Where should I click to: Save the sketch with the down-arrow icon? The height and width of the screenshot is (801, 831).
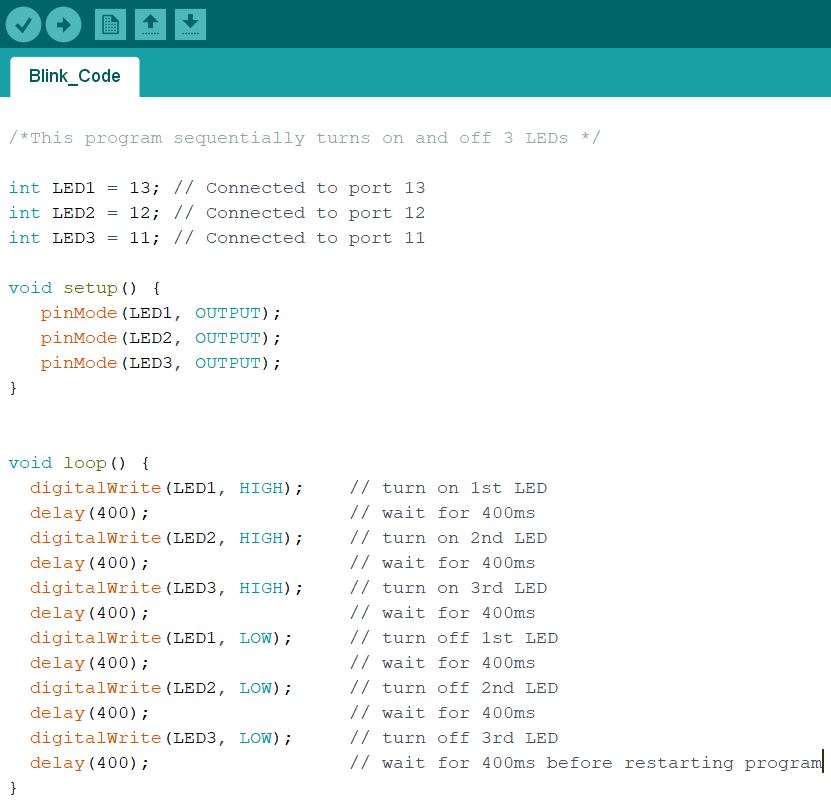(190, 24)
